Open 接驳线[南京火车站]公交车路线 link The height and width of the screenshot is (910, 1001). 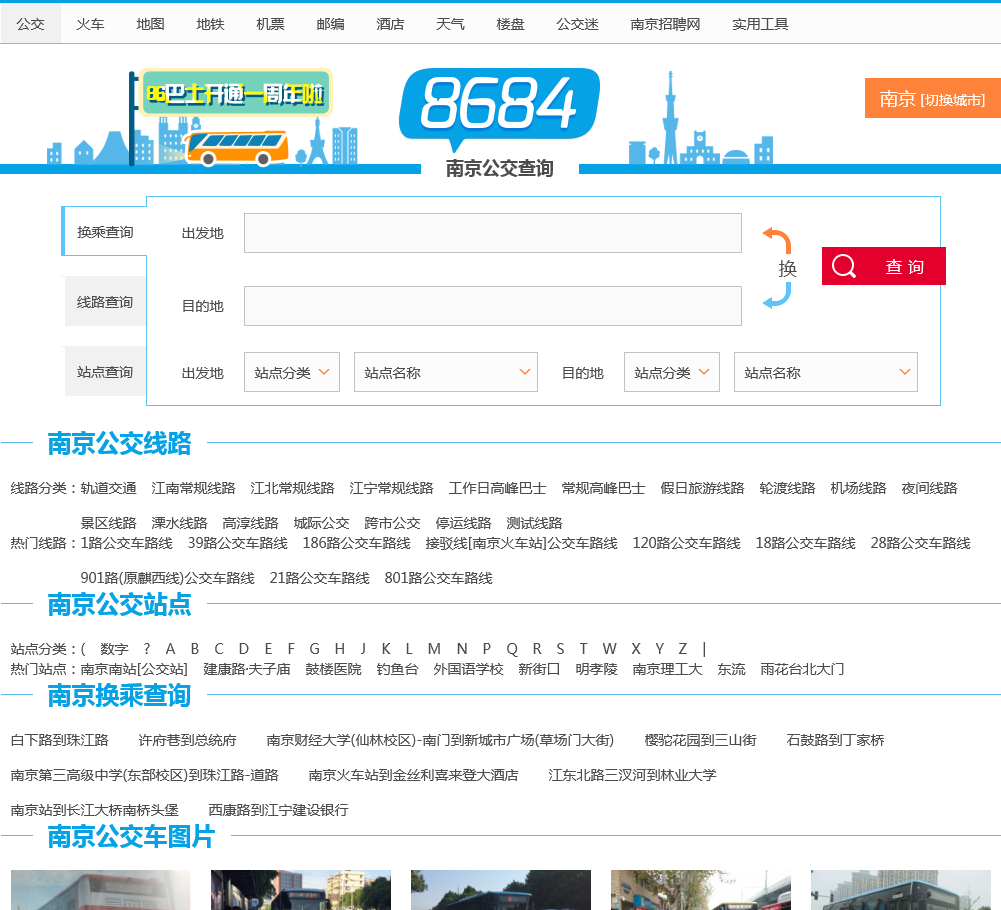(x=522, y=543)
